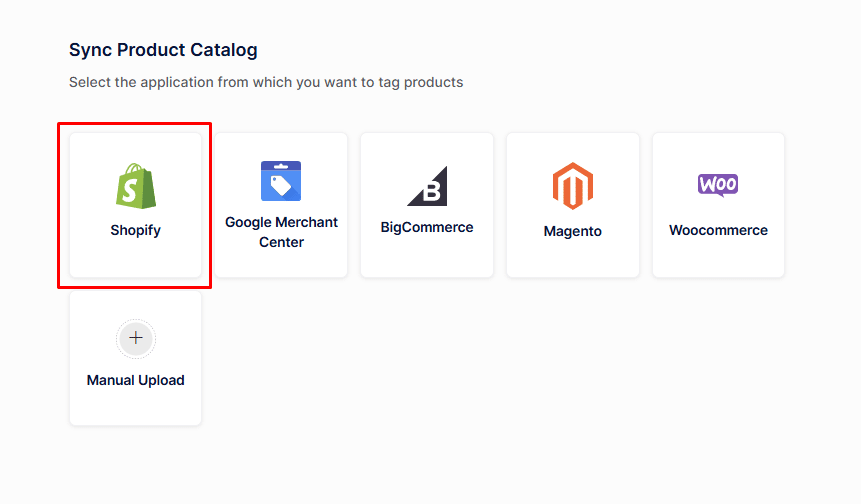Viewport: 861px width, 504px height.
Task: Click the Google Merchant Center tag icon
Action: pos(281,181)
